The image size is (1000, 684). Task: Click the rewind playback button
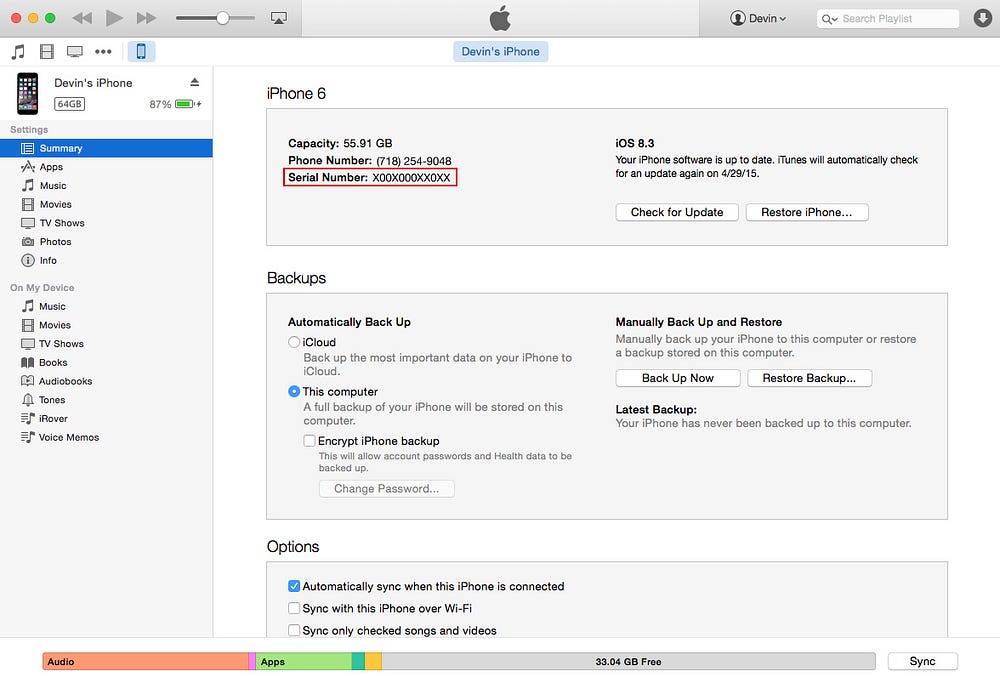pos(82,18)
